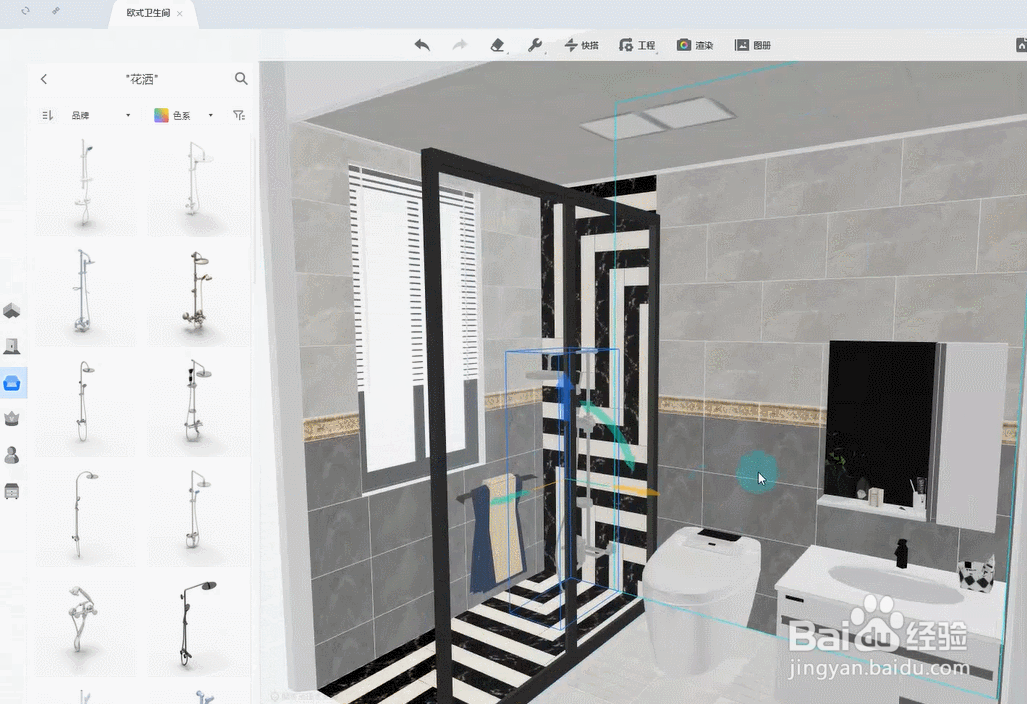Image resolution: width=1027 pixels, height=704 pixels.
Task: Click the orange axis arrow gizmo
Action: (x=637, y=491)
